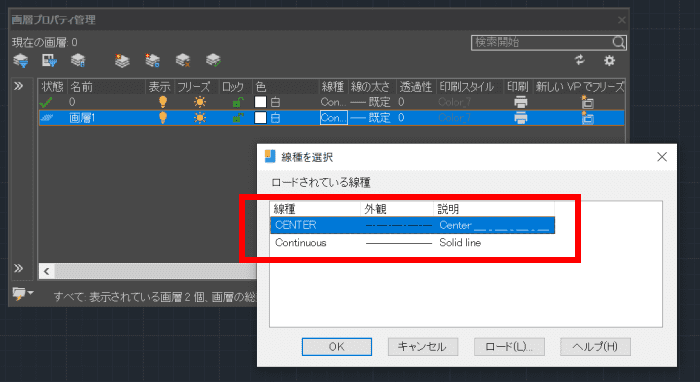Screen dimensions: 700x382
Task: Open the New Property Filter tool
Action: point(21,60)
